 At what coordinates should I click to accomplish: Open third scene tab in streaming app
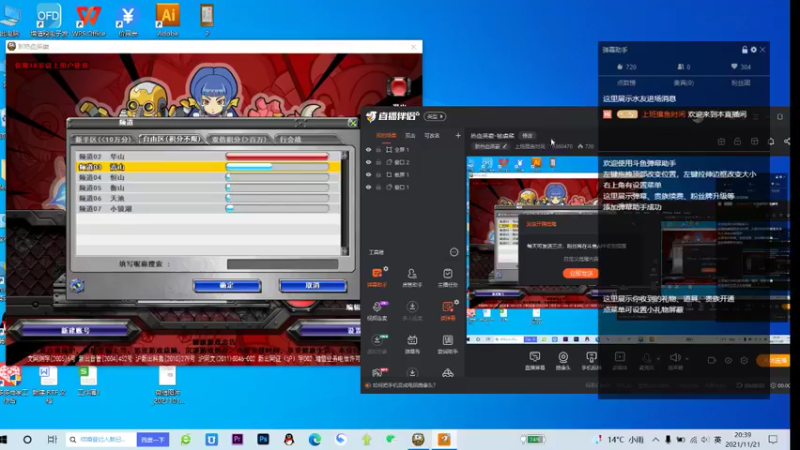click(x=432, y=136)
